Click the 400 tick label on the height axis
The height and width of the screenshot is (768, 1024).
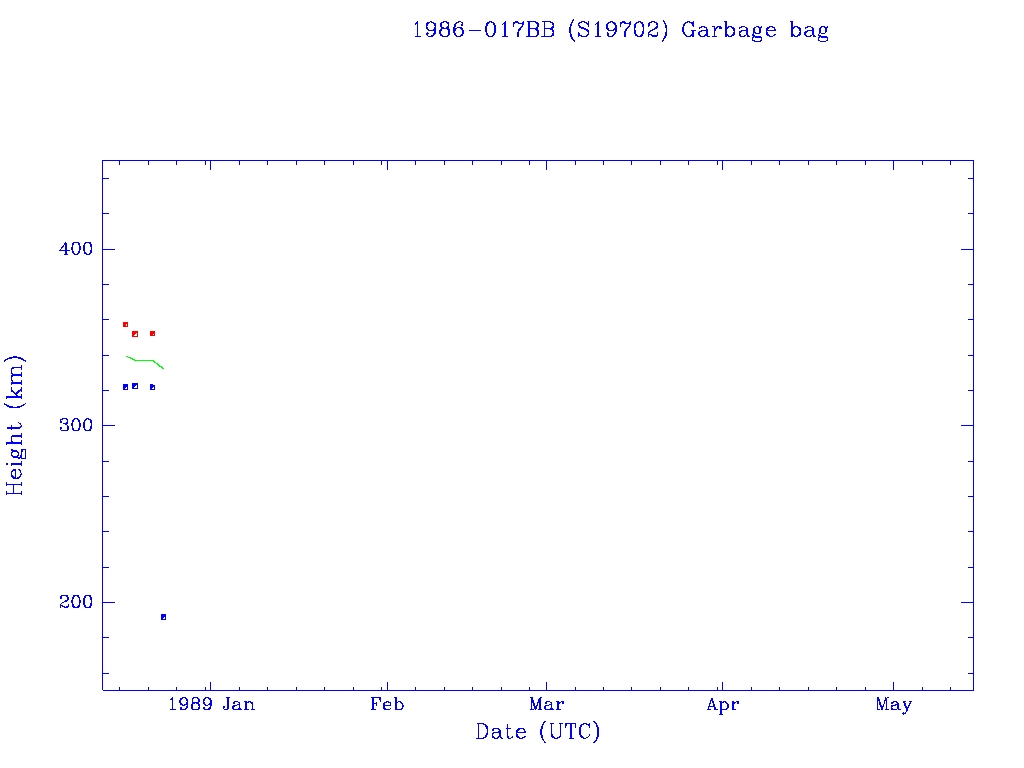pos(69,249)
